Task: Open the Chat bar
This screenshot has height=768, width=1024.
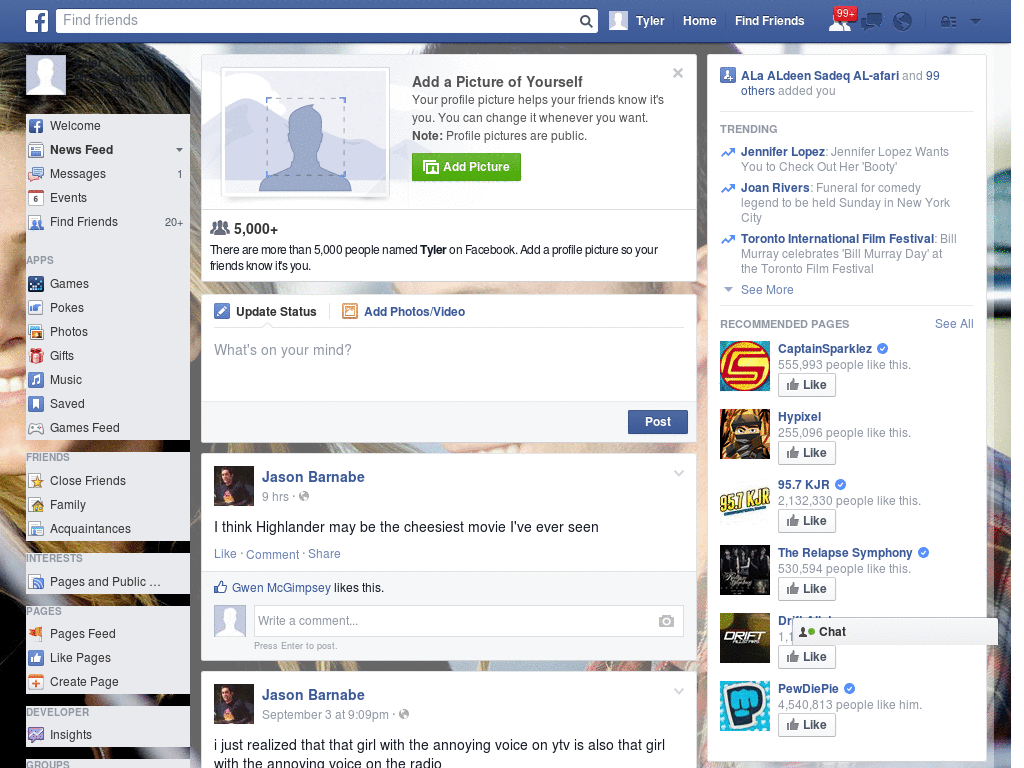Action: tap(895, 632)
